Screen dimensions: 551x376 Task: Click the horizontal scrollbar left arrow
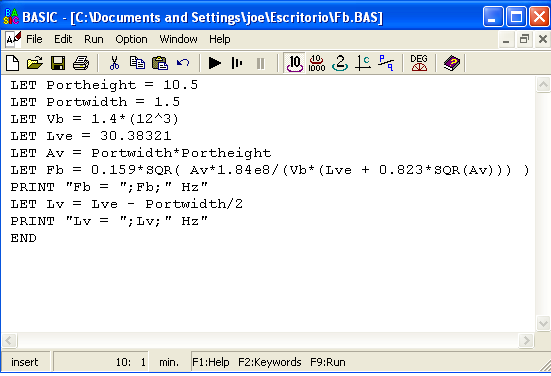9,340
